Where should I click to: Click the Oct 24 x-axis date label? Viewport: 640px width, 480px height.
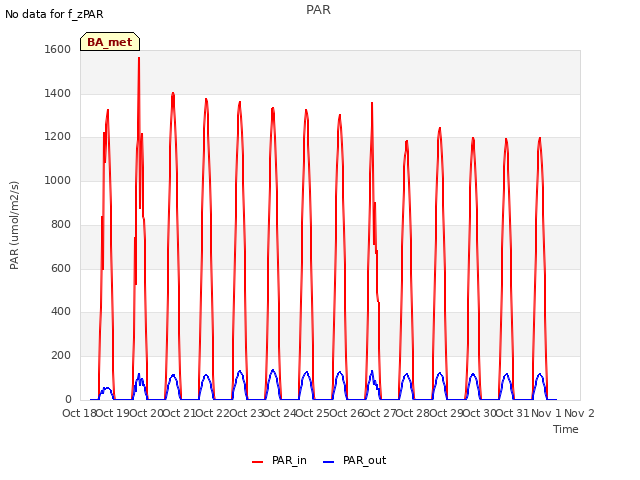(x=280, y=413)
